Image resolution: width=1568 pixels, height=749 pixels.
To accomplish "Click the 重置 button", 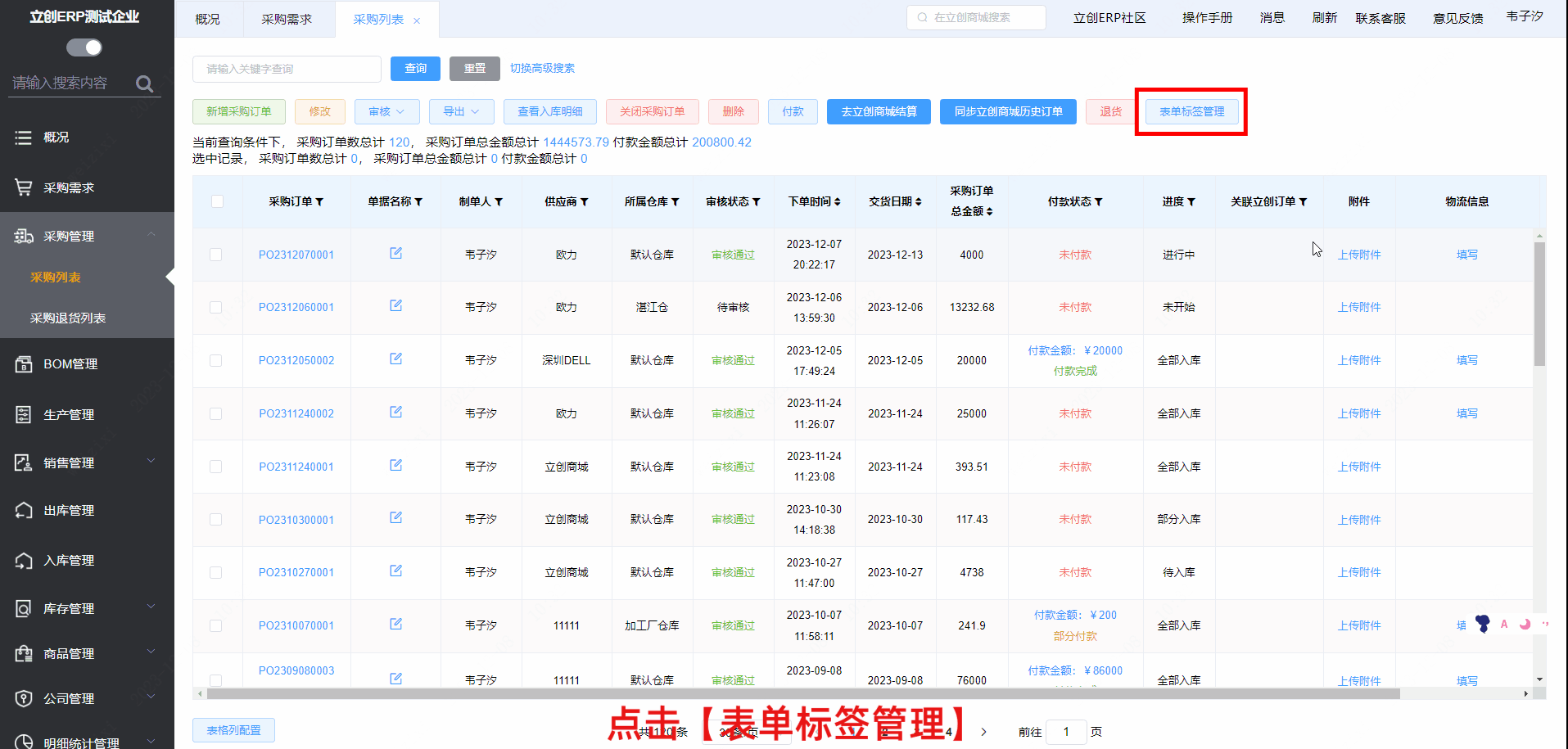I will 475,69.
